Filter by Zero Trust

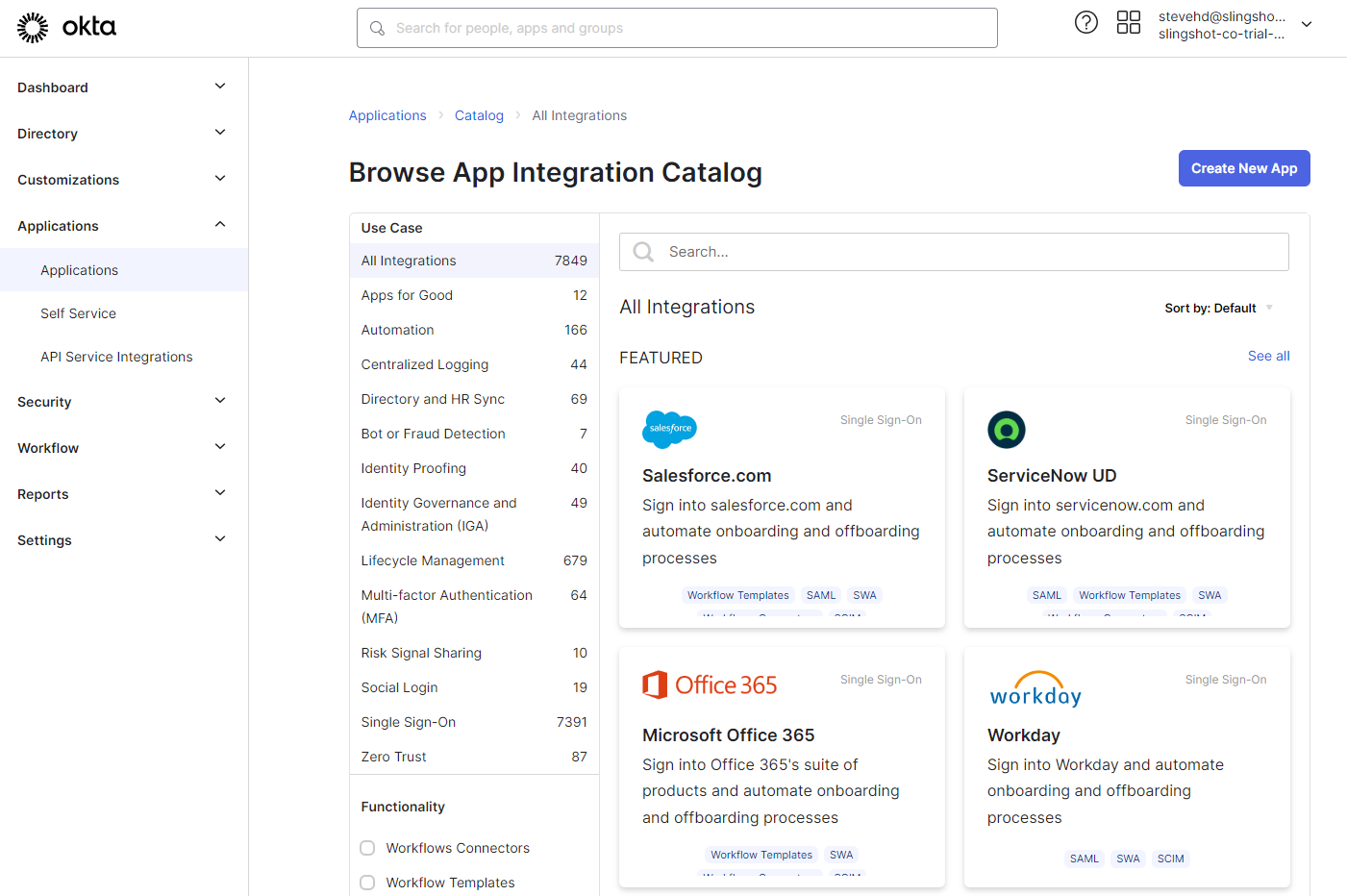tap(474, 757)
